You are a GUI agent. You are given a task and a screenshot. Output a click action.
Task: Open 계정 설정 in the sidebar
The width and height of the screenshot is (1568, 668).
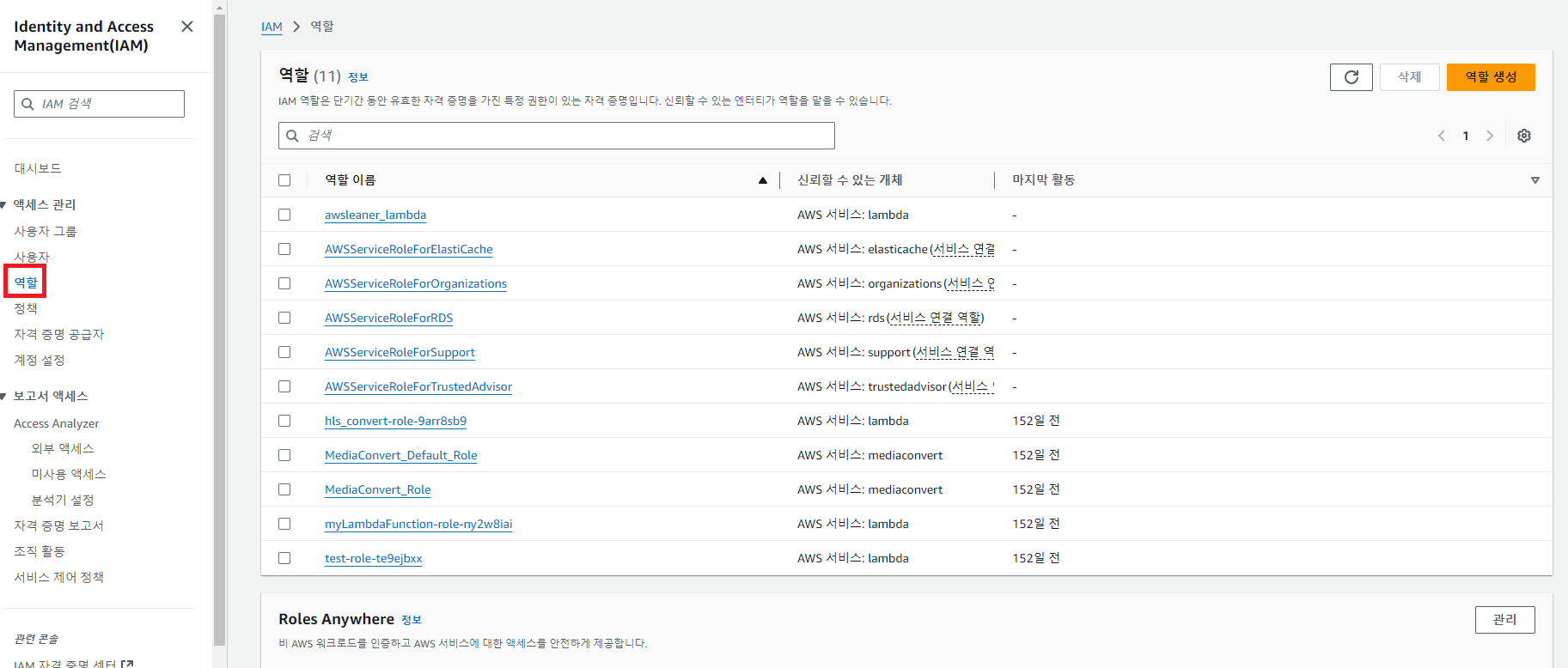pyautogui.click(x=40, y=360)
